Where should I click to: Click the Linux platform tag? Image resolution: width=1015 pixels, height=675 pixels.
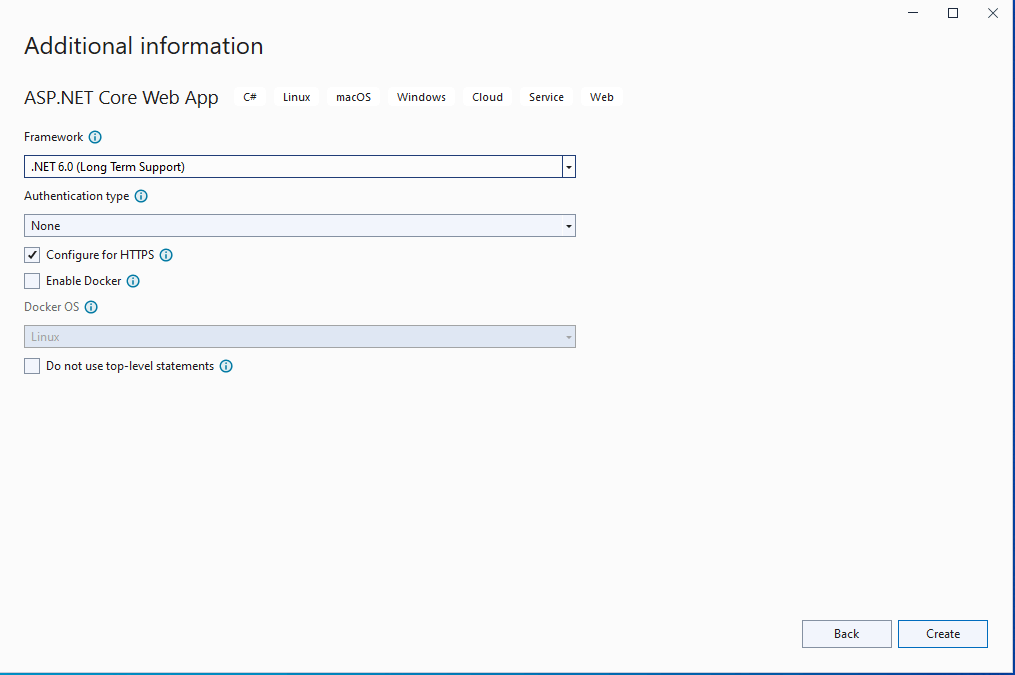click(x=296, y=97)
